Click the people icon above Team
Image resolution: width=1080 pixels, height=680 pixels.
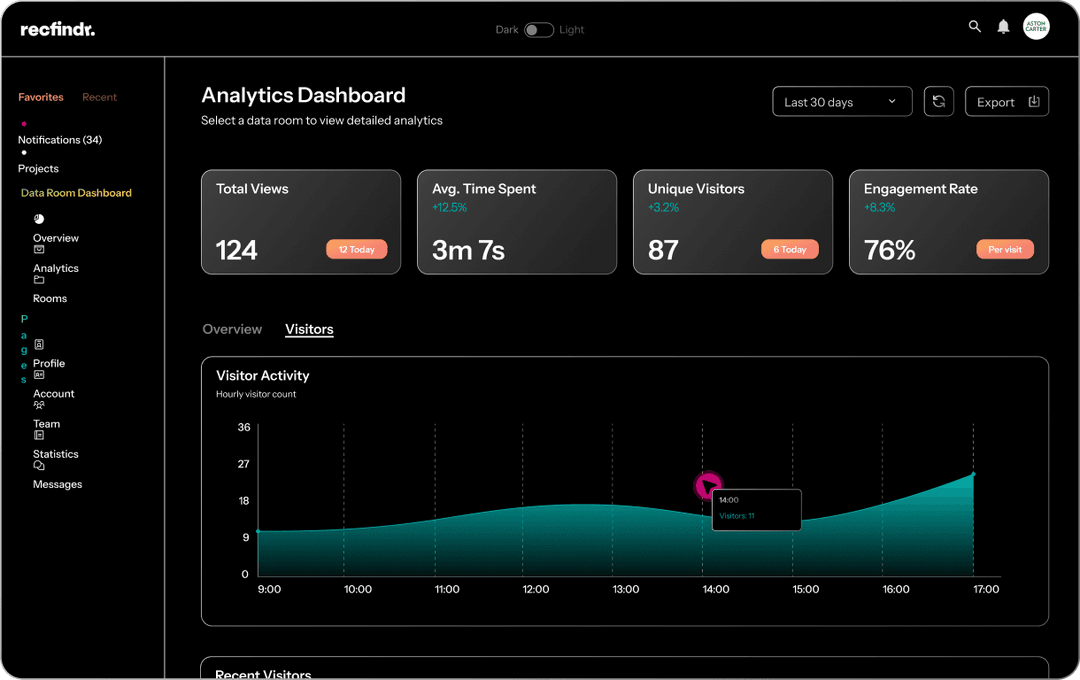click(39, 405)
